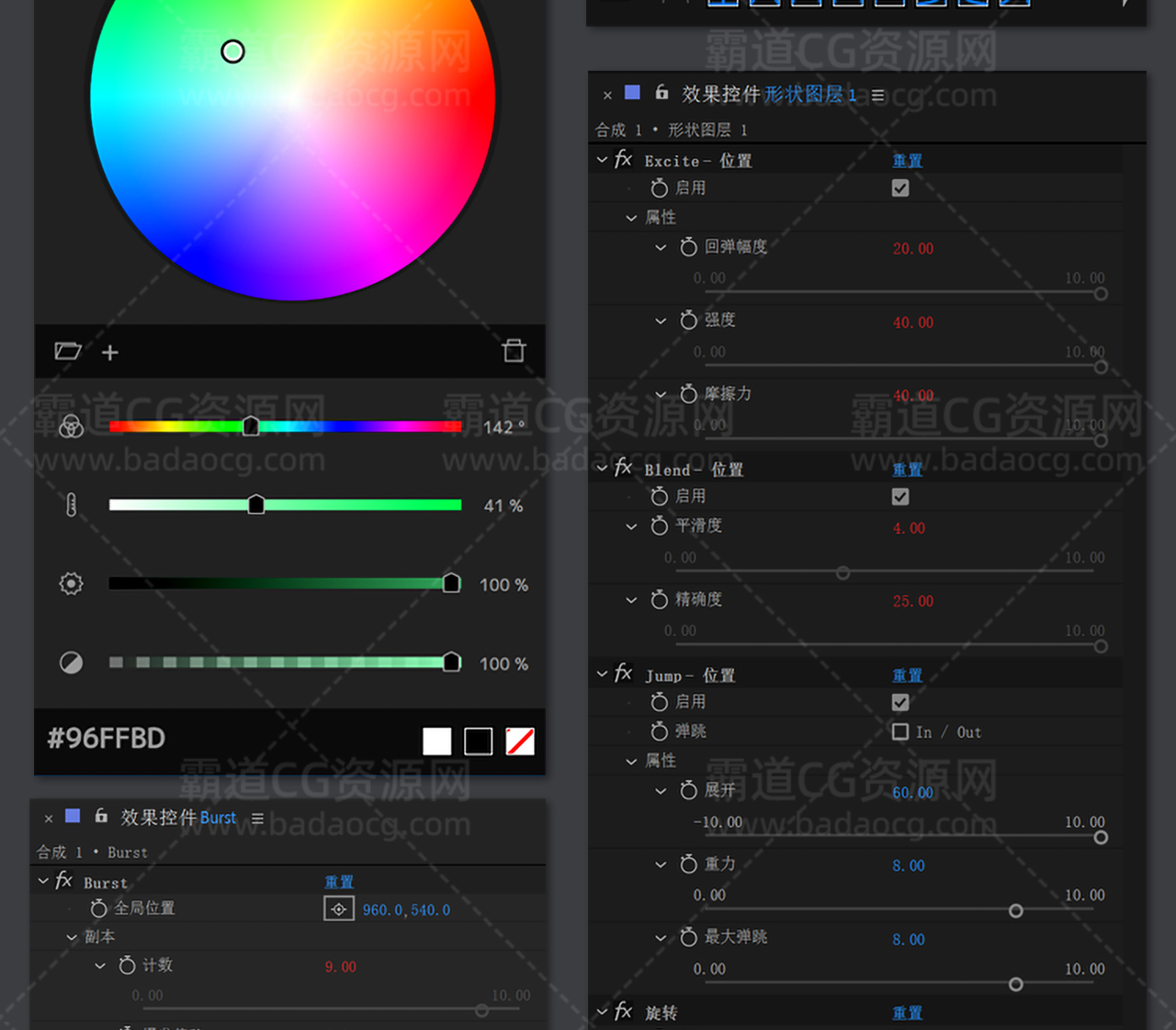Uncheck 启用 checkbox under Excite effect
Screen dimensions: 1176x1030
coord(900,188)
